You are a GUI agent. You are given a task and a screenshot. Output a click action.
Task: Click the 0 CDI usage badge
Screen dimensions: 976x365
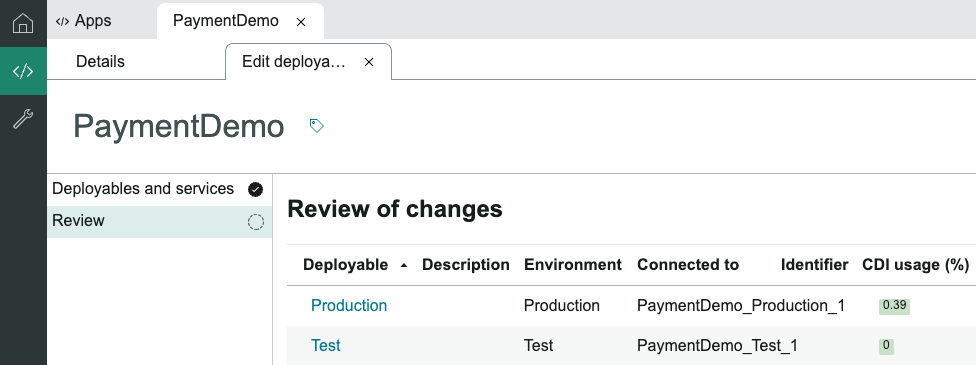[x=886, y=346]
